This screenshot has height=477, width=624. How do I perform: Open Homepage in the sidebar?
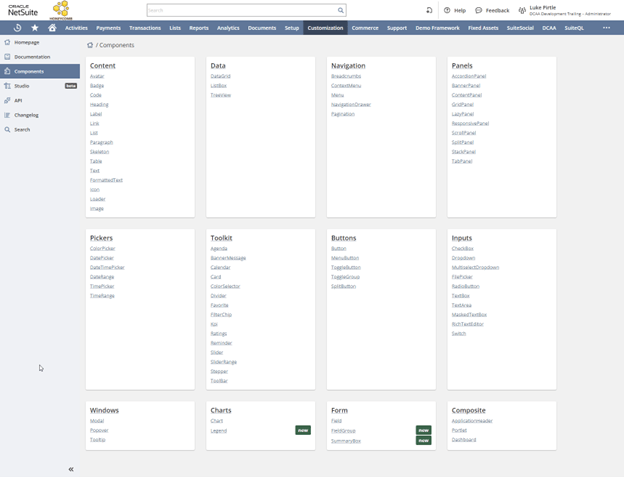tap(40, 42)
